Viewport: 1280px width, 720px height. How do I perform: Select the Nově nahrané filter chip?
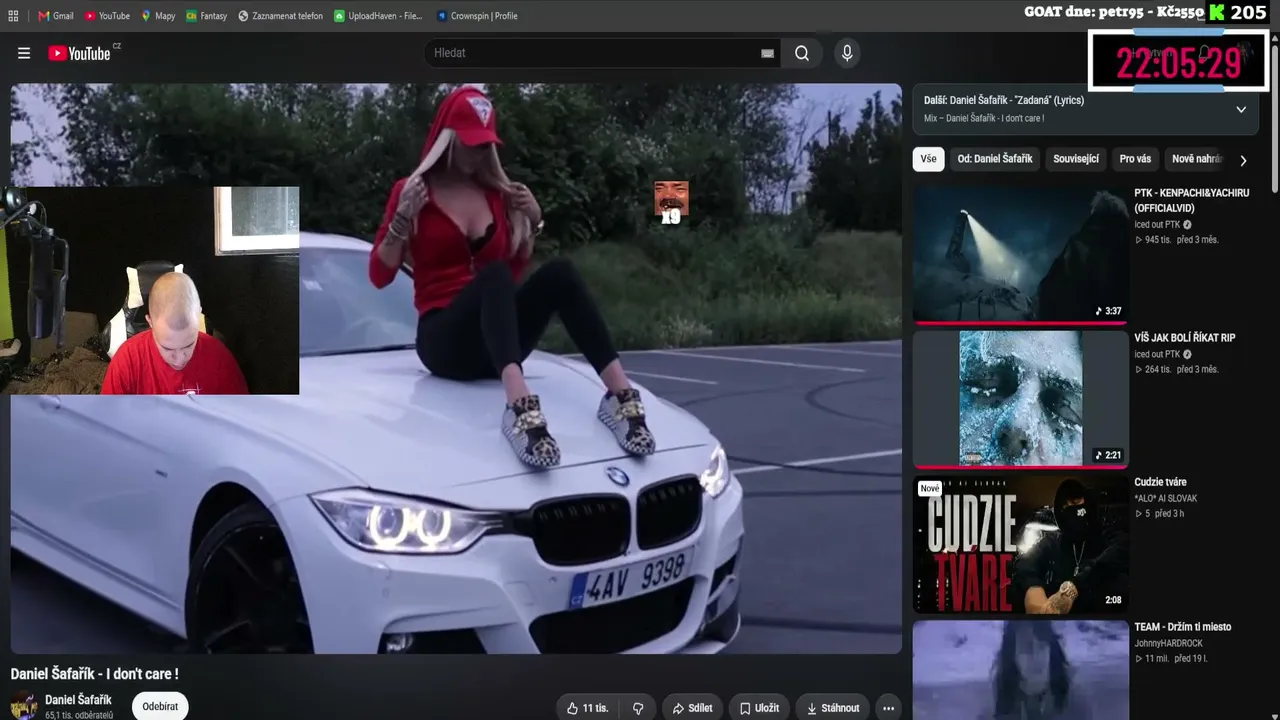click(x=1196, y=159)
